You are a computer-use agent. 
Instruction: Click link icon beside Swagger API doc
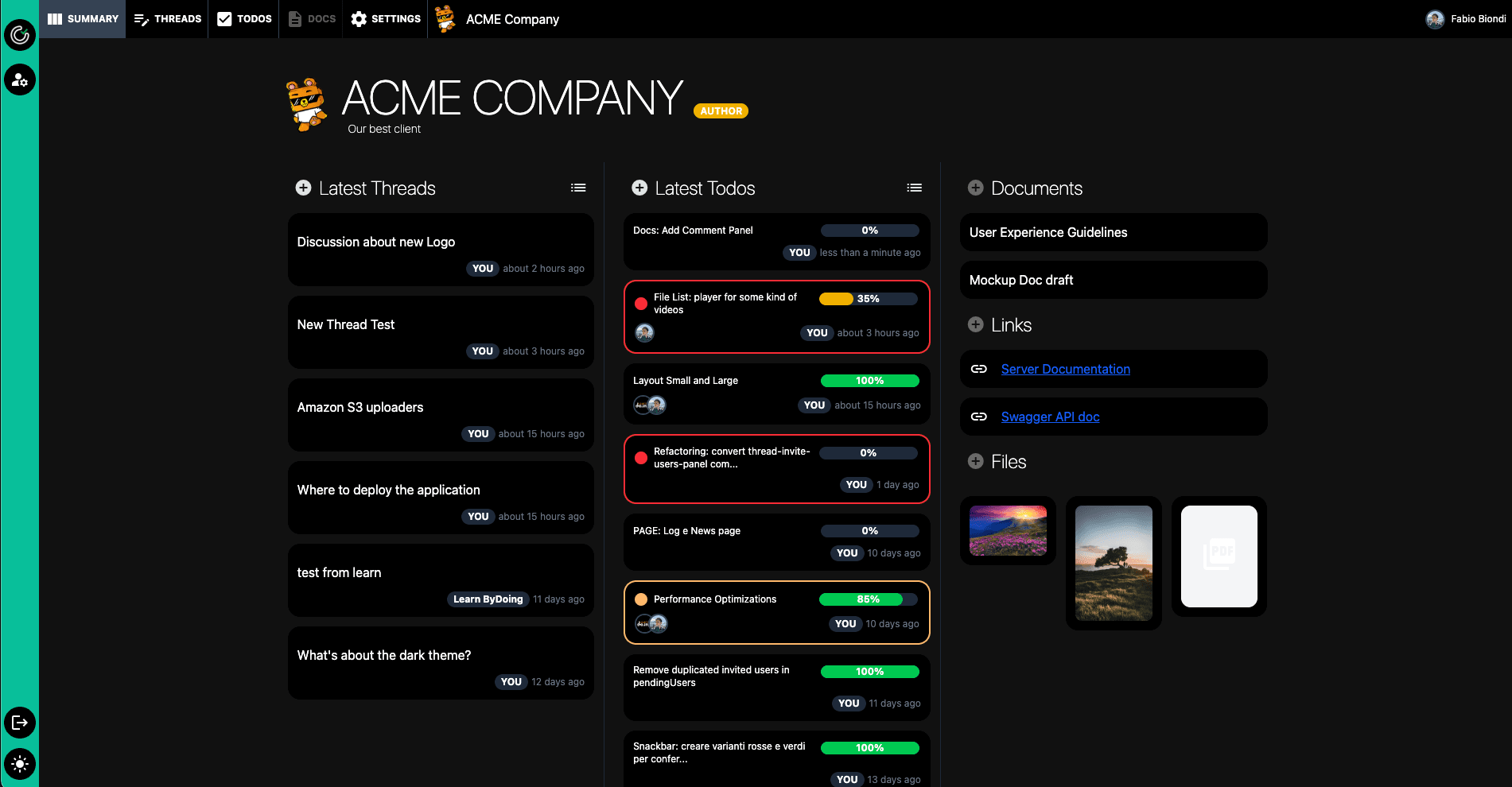tap(979, 417)
